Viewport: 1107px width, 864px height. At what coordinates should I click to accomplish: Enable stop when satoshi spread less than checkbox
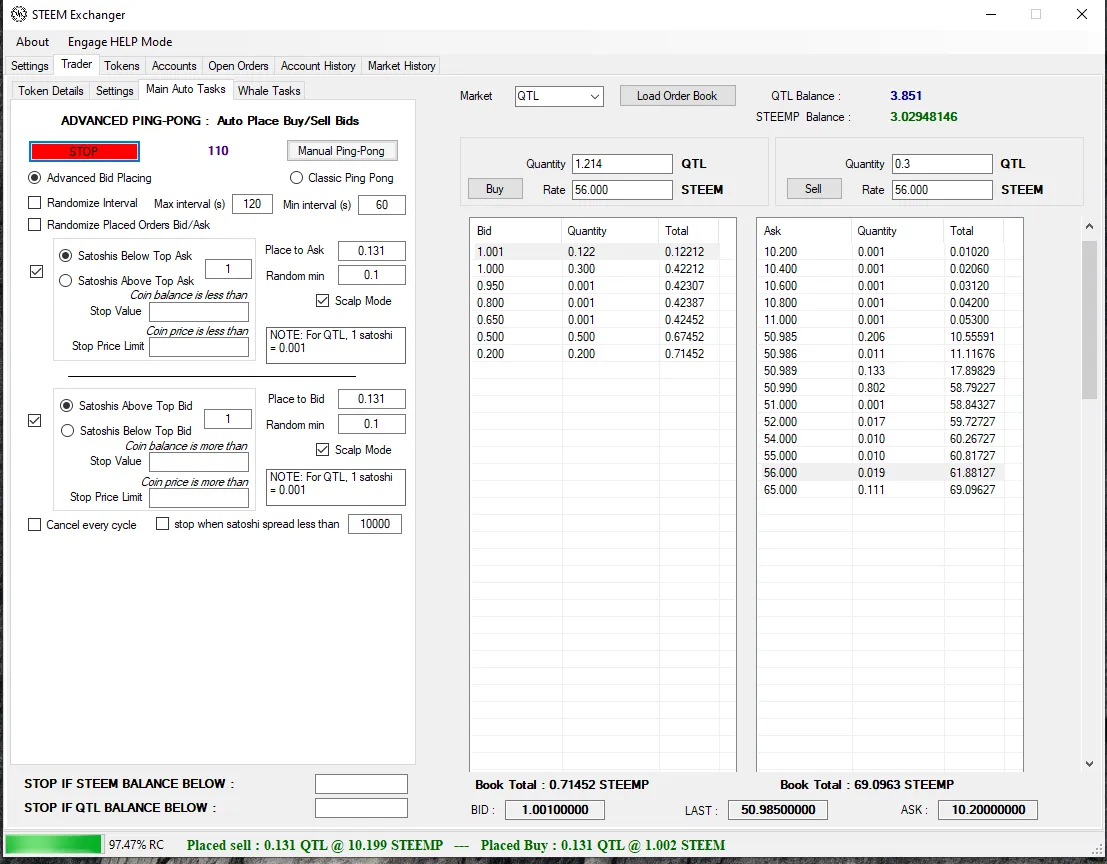(x=162, y=524)
